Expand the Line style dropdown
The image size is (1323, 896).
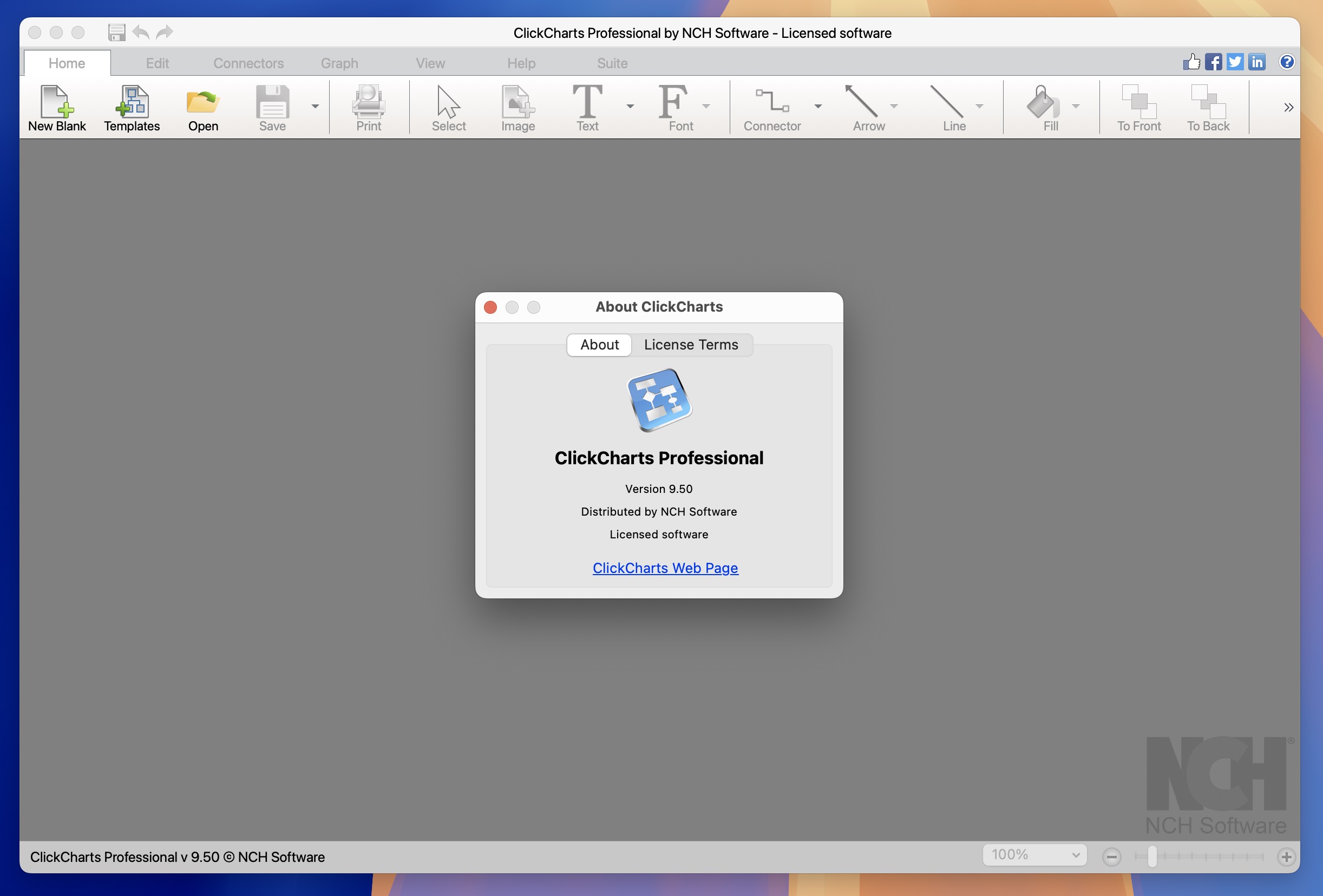pos(979,107)
